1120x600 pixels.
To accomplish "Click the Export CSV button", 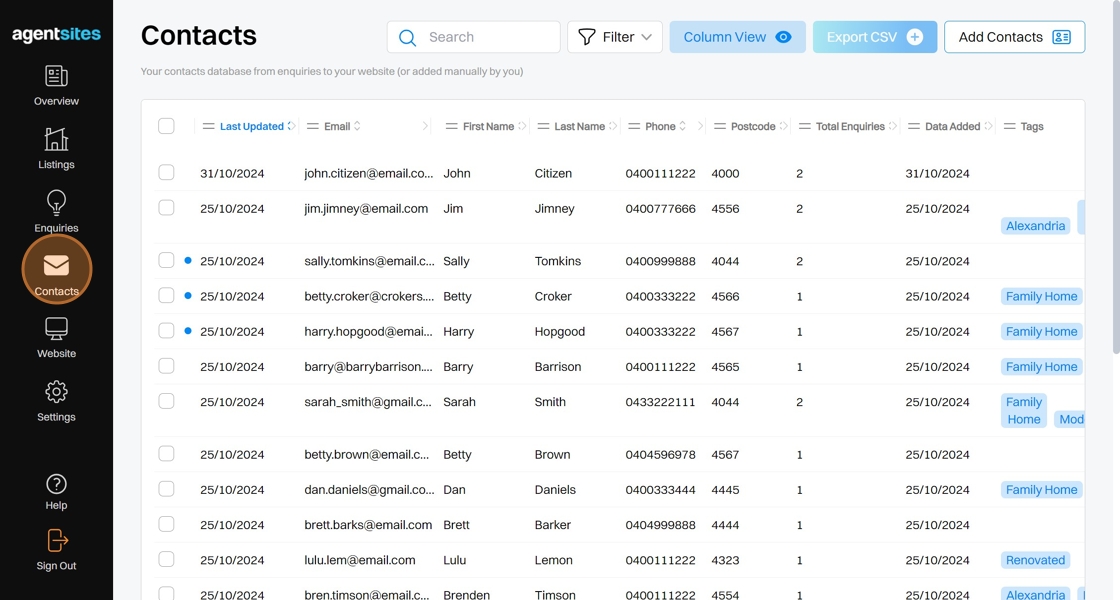I will click(875, 37).
